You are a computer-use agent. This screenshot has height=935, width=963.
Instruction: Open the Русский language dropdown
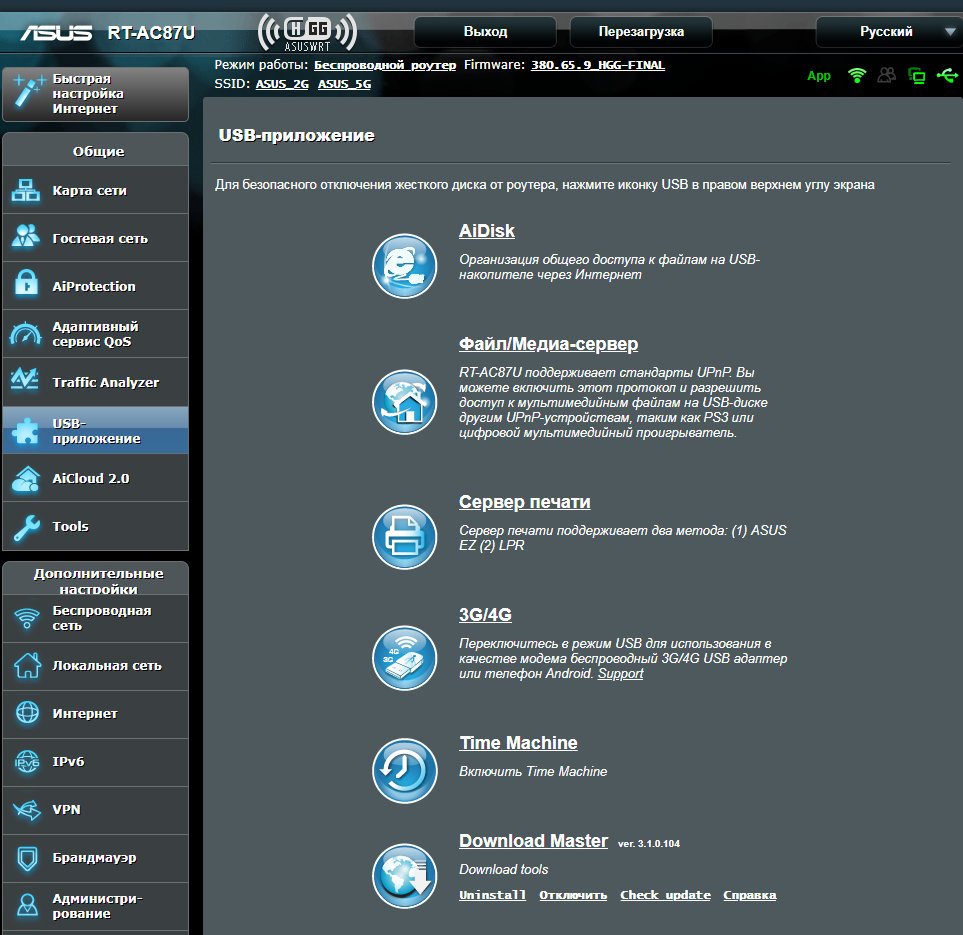[887, 32]
